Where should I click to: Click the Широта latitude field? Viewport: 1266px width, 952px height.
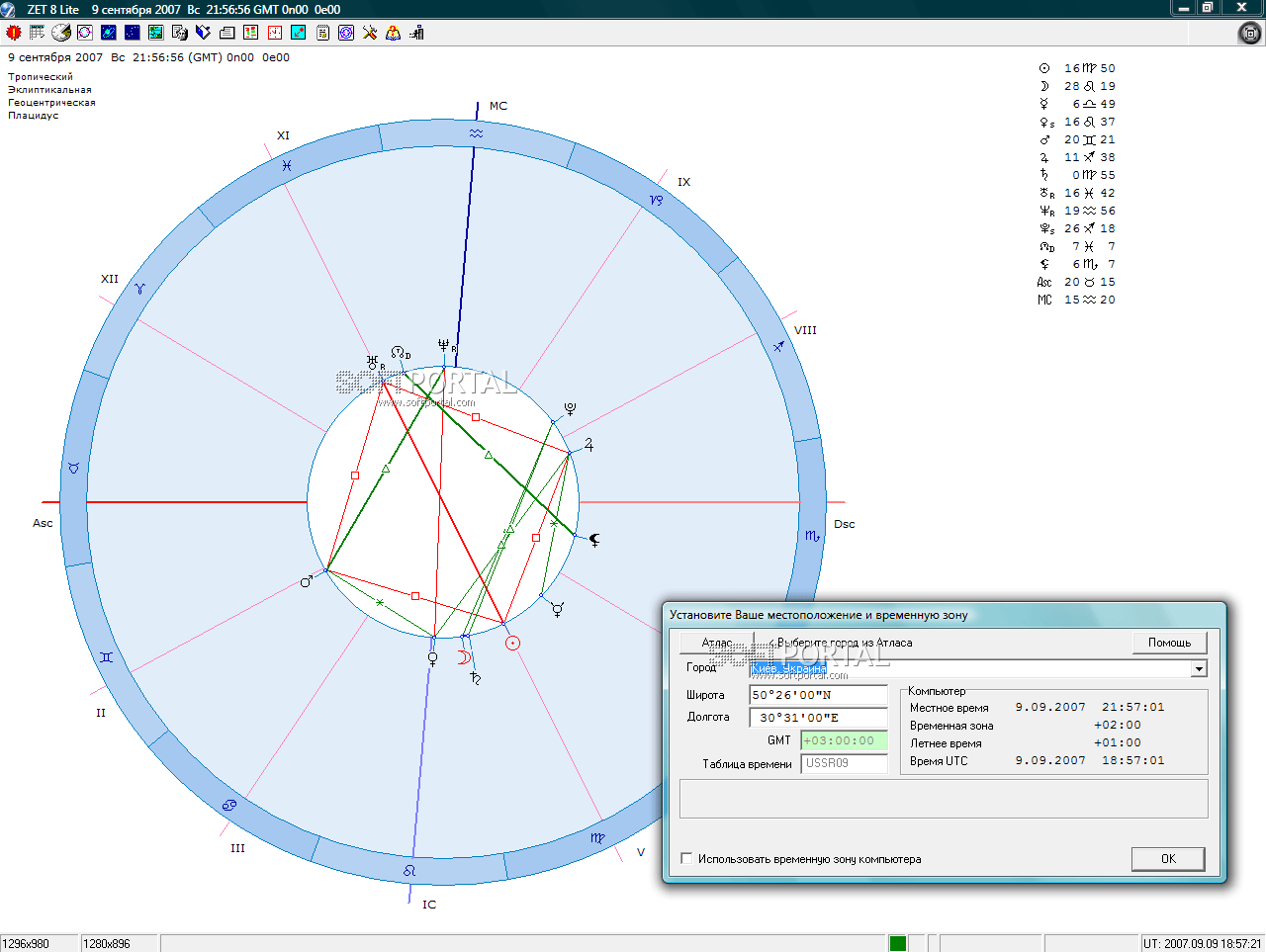[818, 695]
